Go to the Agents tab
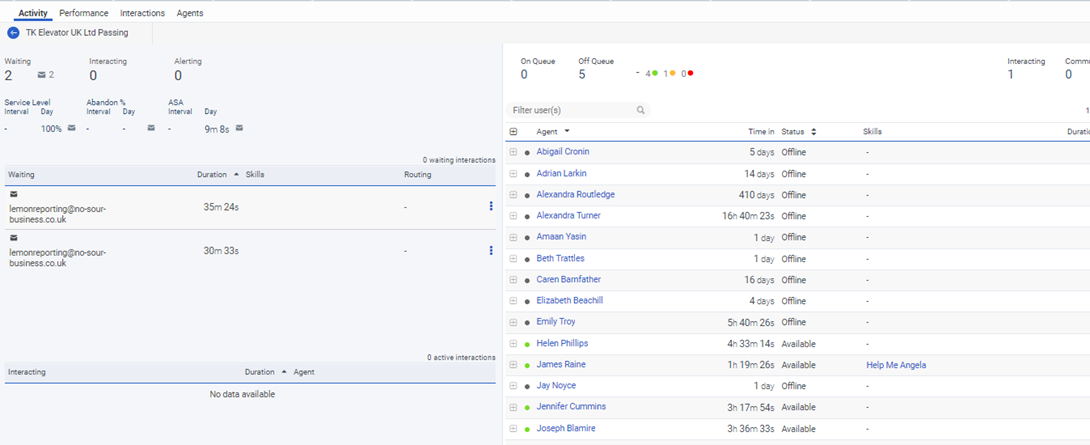 click(x=190, y=13)
